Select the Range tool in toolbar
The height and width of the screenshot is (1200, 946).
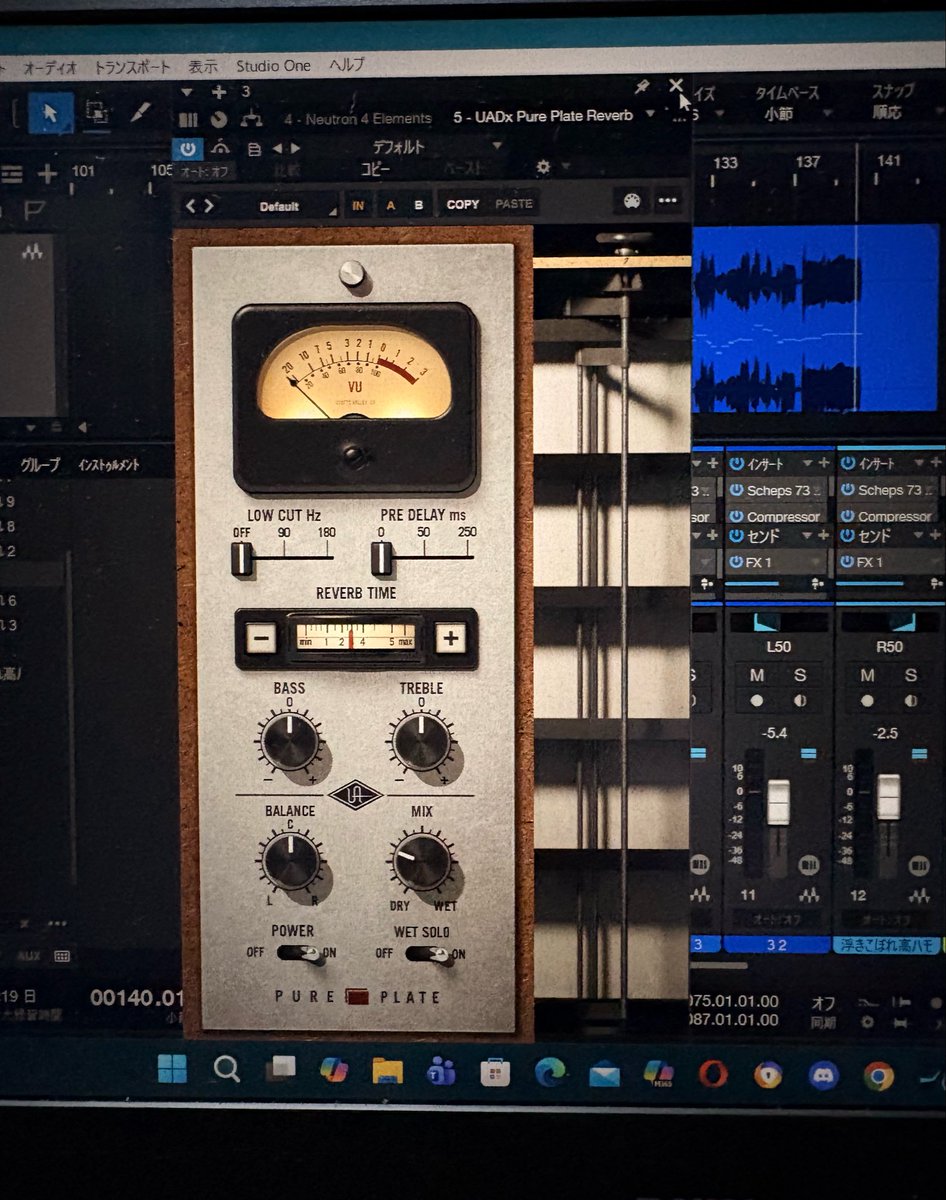pos(97,112)
